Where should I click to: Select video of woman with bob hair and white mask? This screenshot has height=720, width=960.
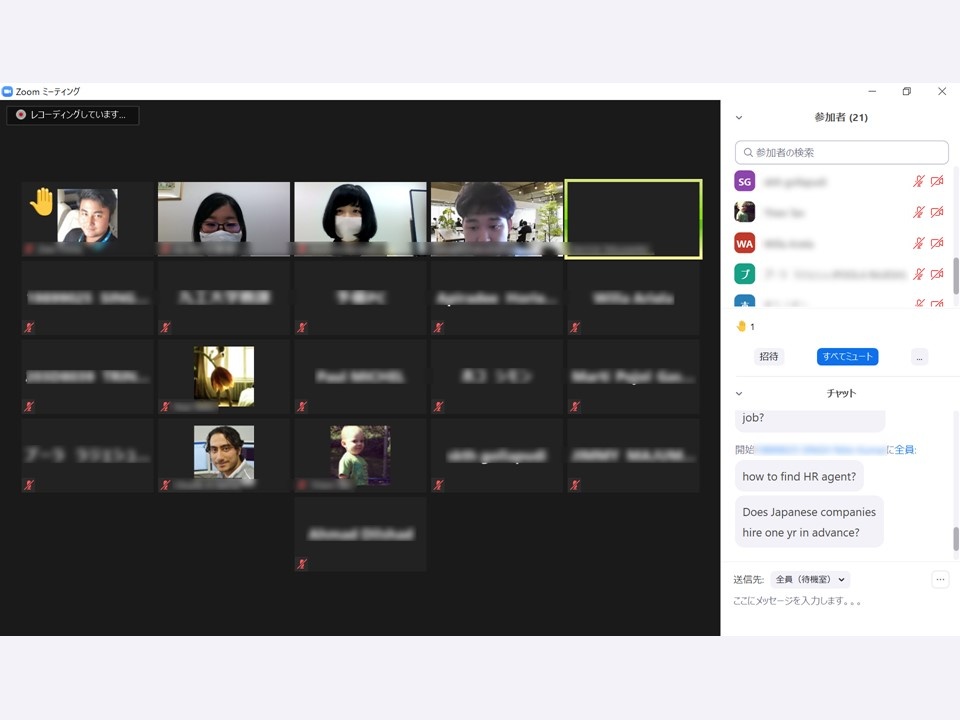point(360,218)
